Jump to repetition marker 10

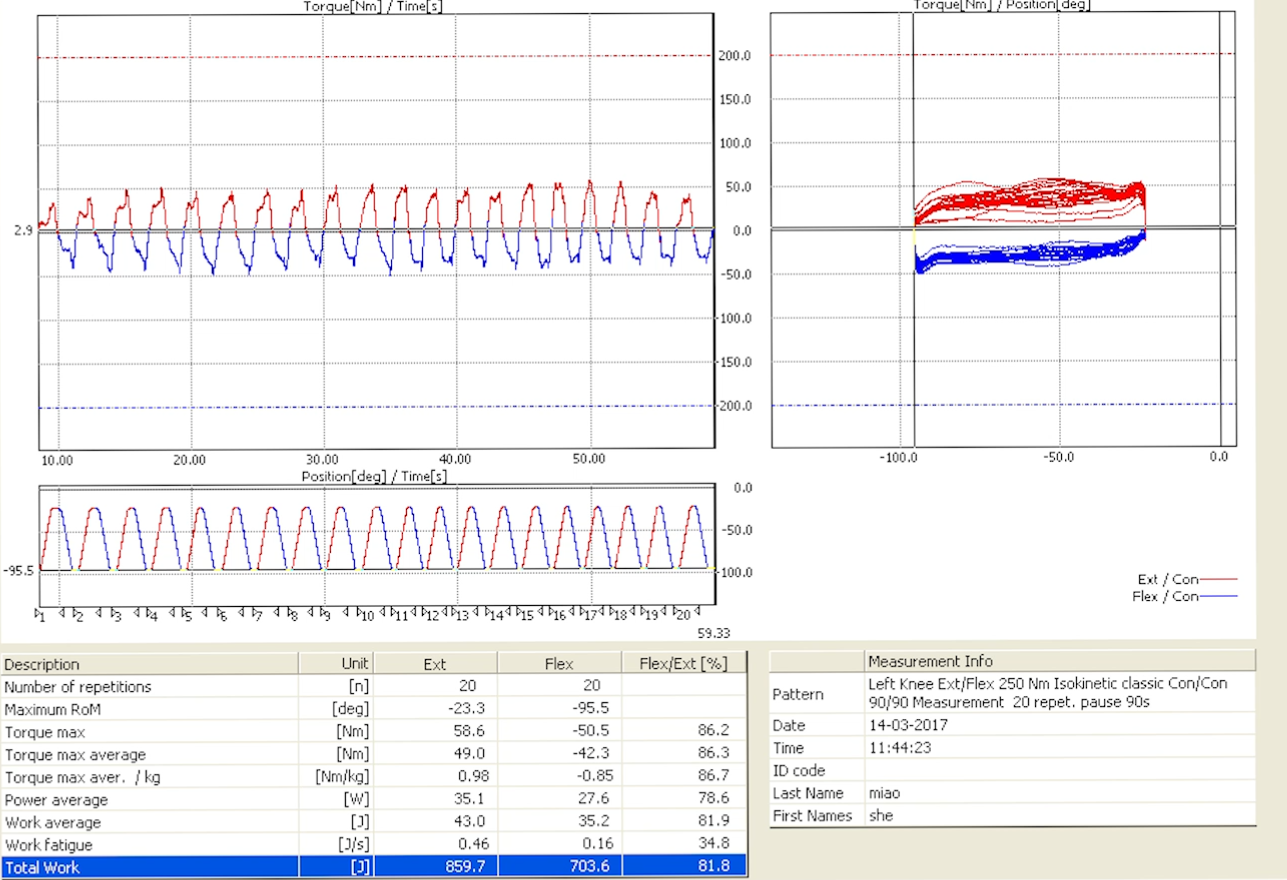(367, 615)
